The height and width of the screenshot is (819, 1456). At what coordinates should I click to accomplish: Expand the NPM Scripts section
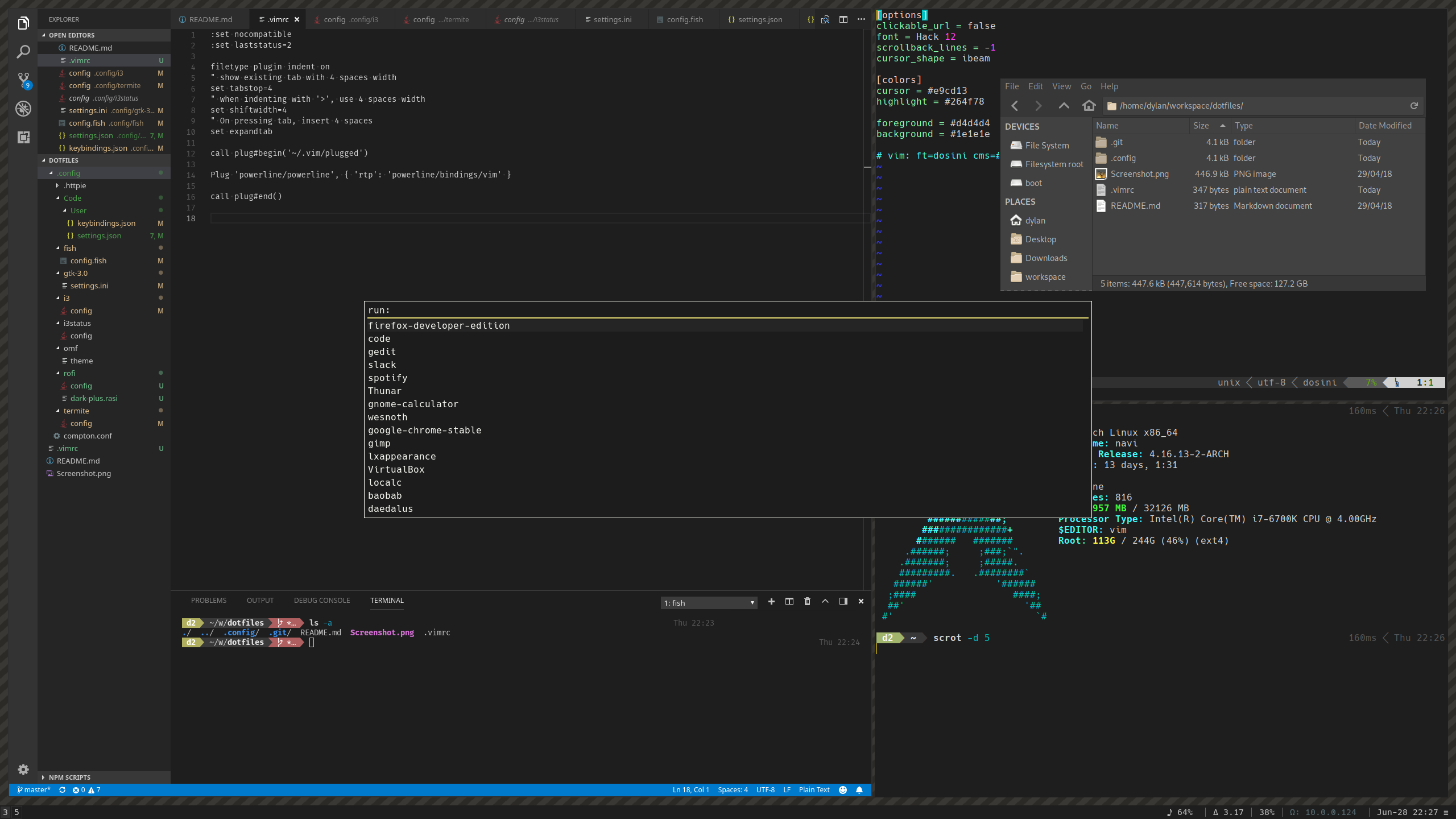[69, 777]
